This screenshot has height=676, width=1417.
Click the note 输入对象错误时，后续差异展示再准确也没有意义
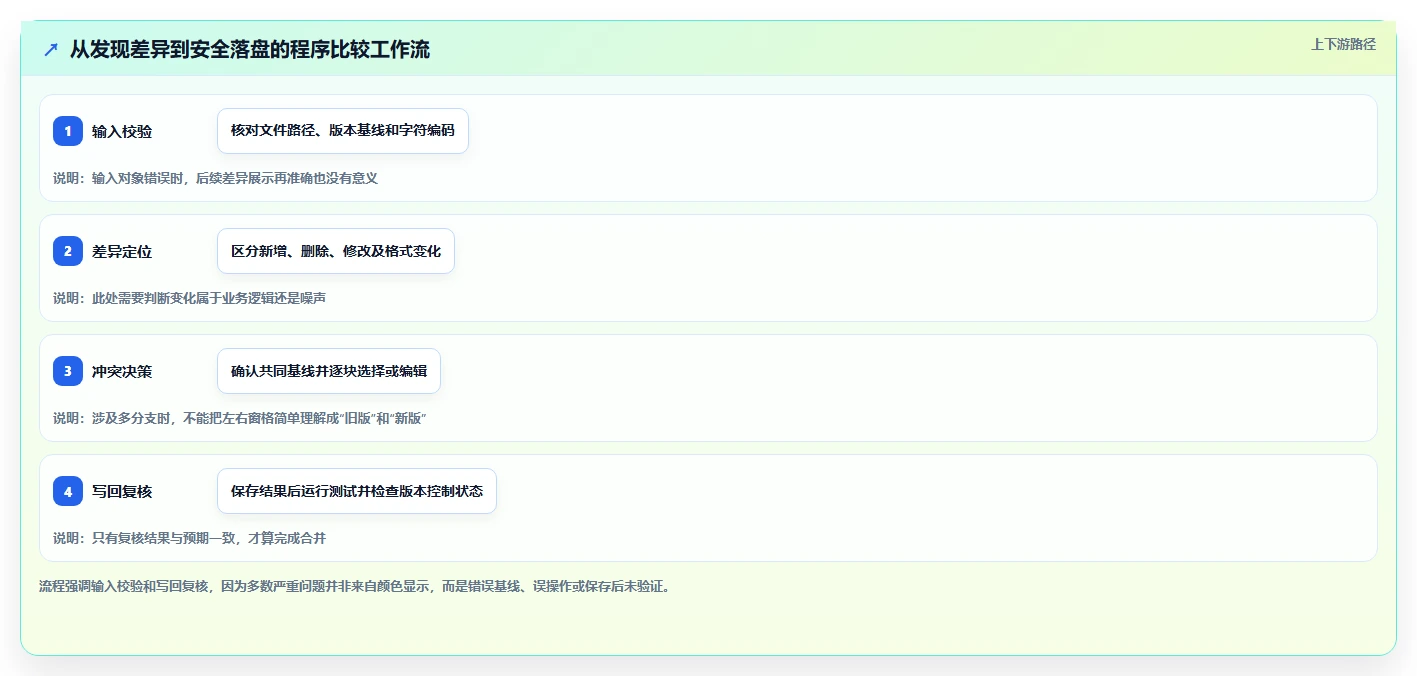pos(215,178)
